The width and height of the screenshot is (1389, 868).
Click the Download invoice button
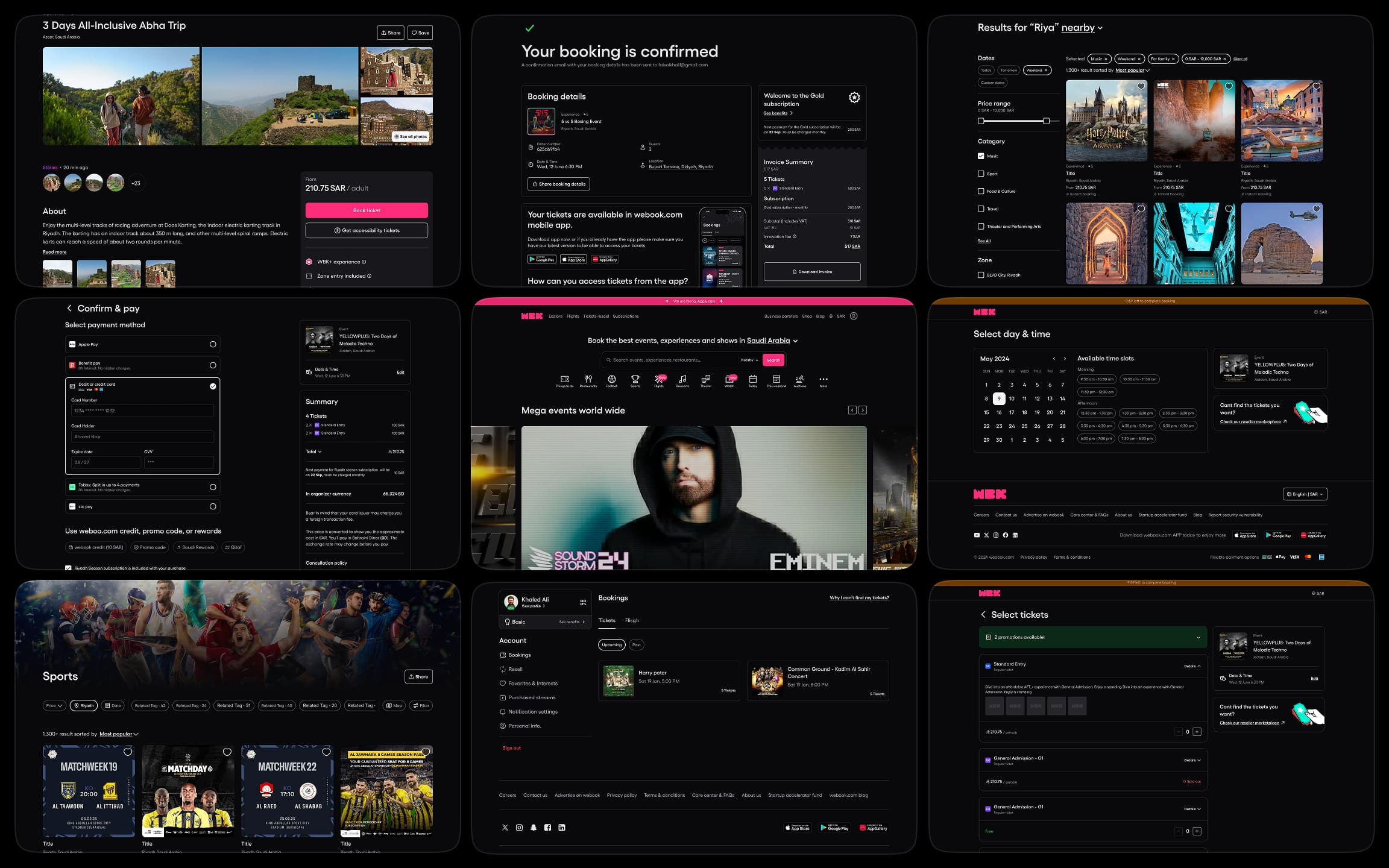point(811,272)
